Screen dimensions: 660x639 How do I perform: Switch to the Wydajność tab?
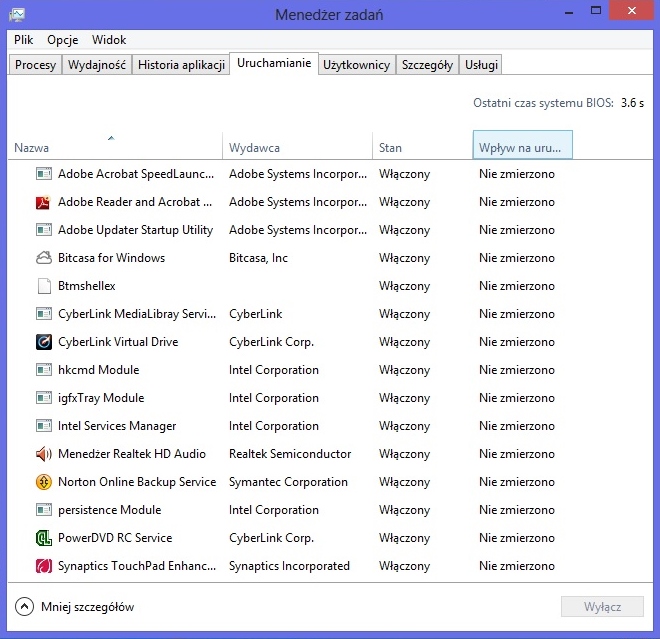[97, 65]
